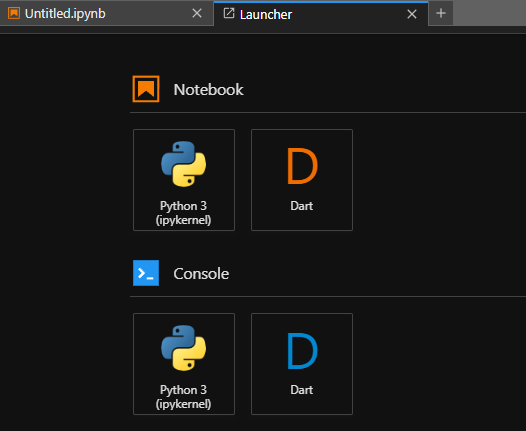Create a new Dart notebook
This screenshot has width=526, height=431.
(302, 180)
